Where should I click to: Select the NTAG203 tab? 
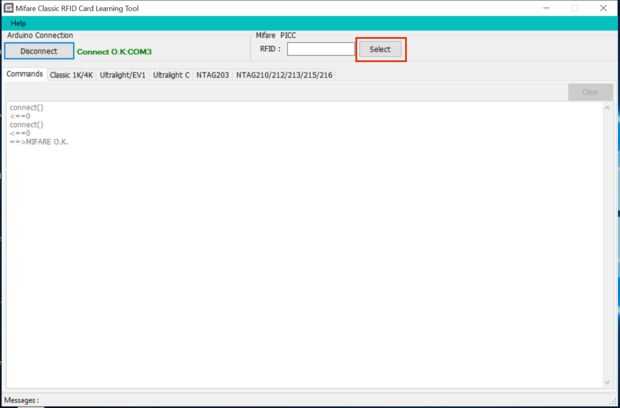[213, 75]
